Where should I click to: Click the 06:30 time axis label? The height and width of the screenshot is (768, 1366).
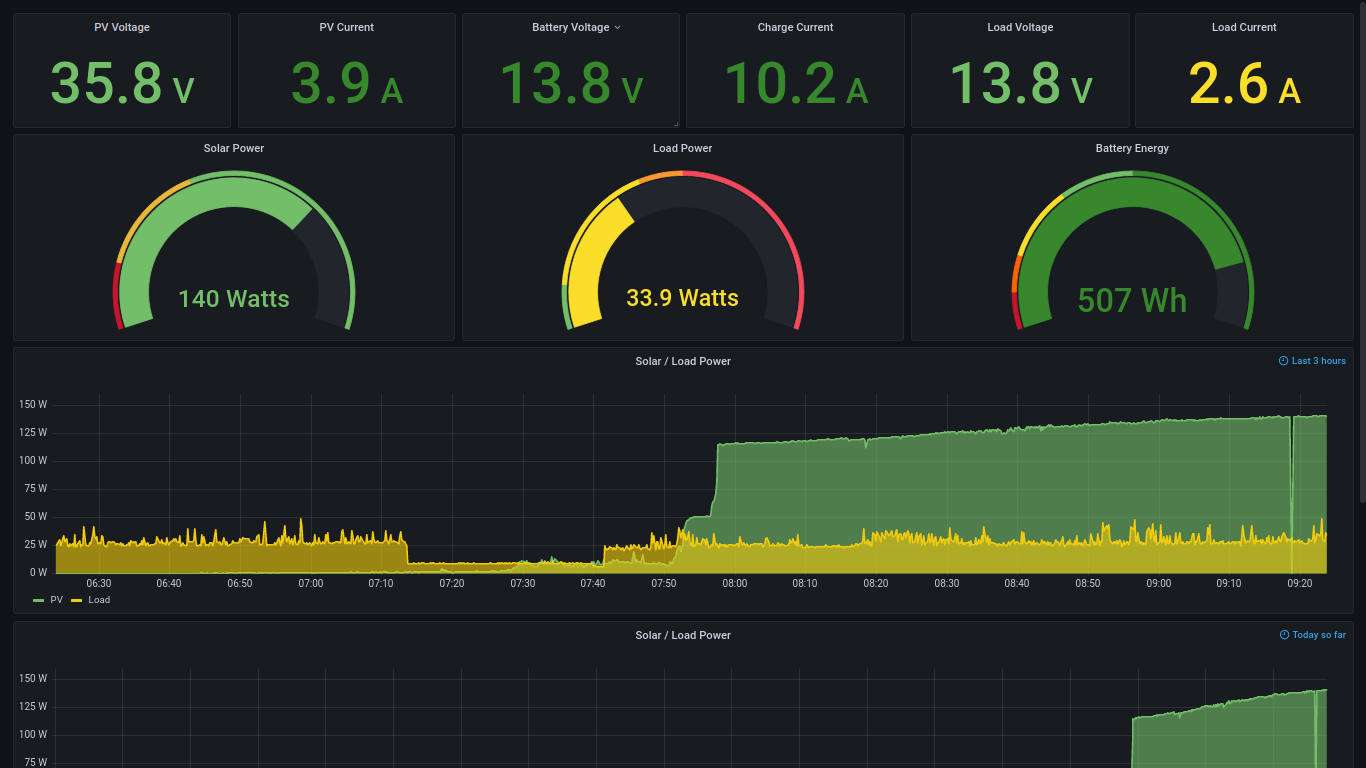click(x=98, y=583)
